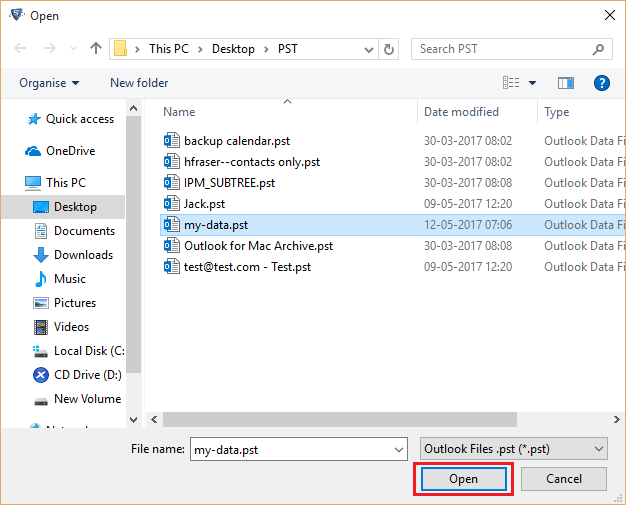
Task: Click the CD Drive disc icon
Action: pyautogui.click(x=41, y=376)
